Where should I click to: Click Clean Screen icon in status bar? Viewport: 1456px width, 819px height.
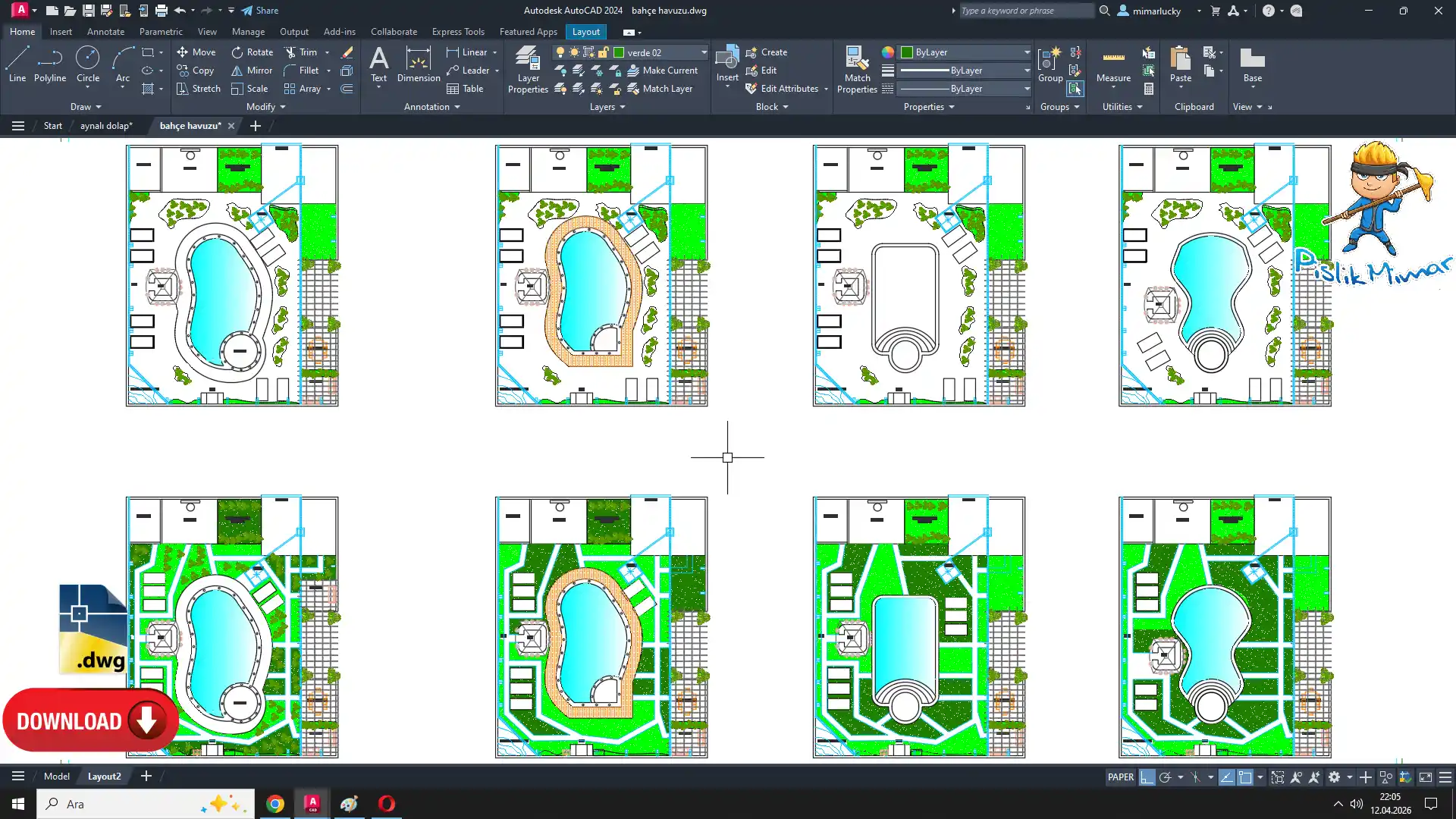pyautogui.click(x=1426, y=777)
